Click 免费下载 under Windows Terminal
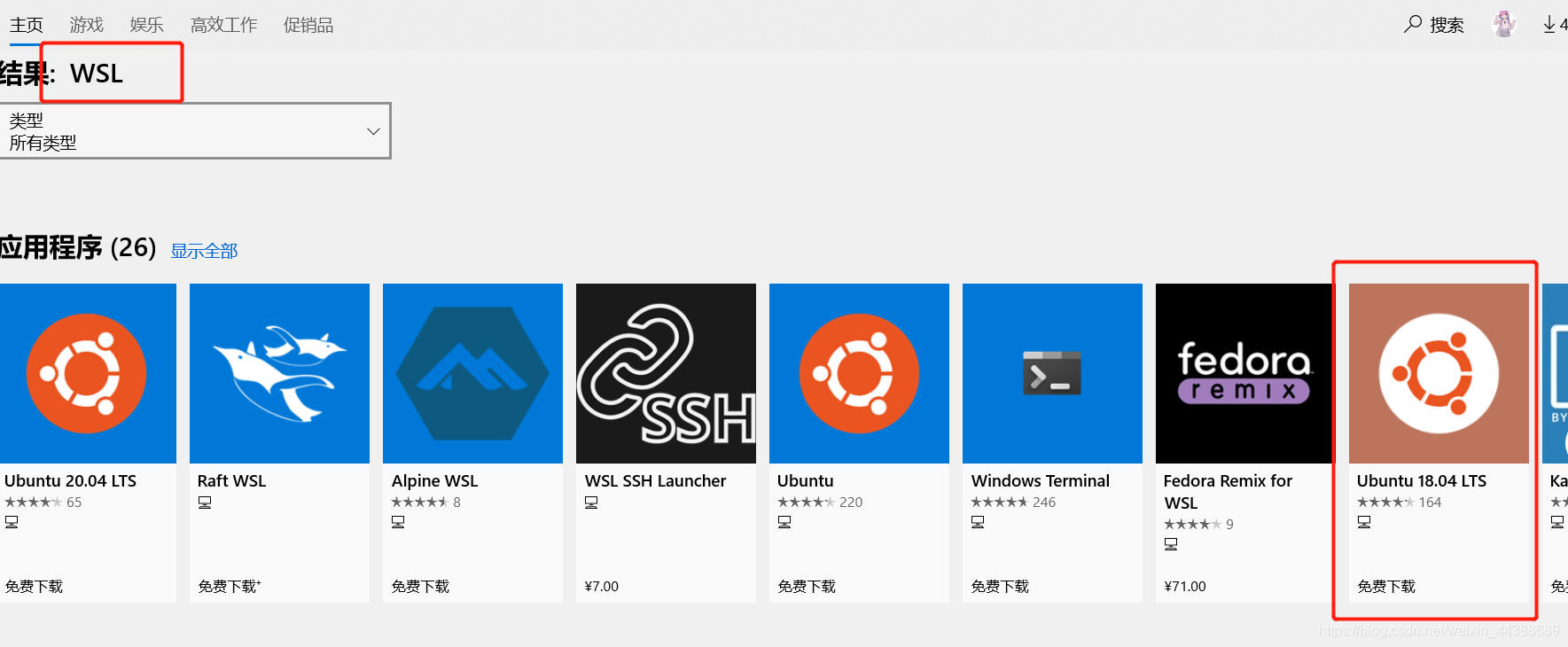This screenshot has height=647, width=1568. pos(1000,586)
